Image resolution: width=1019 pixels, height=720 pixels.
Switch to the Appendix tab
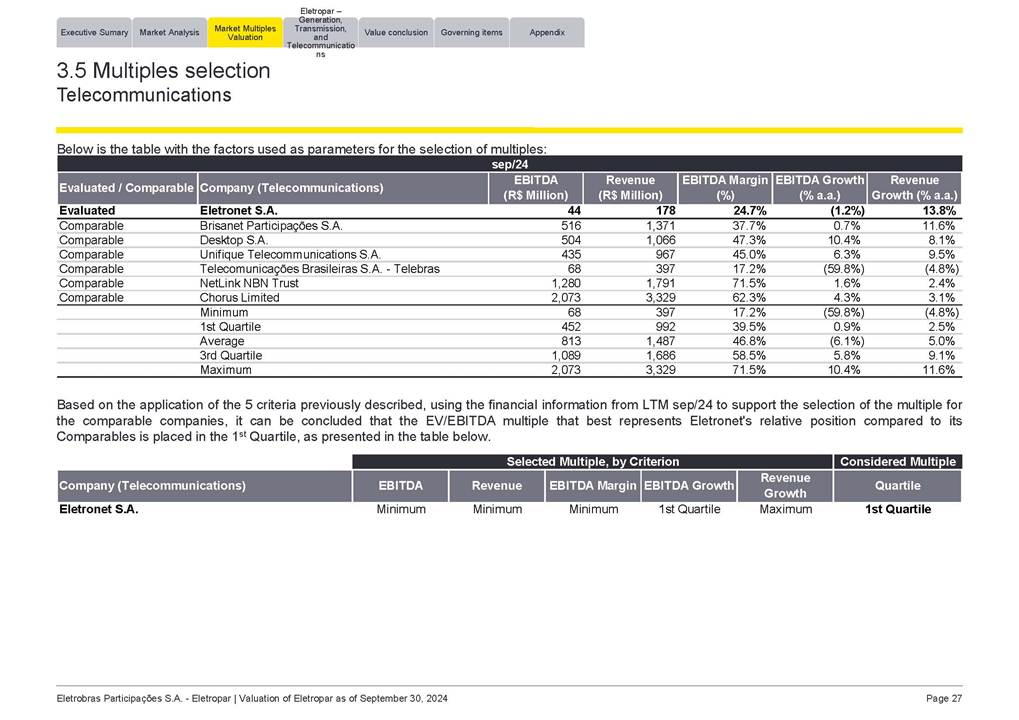click(547, 33)
